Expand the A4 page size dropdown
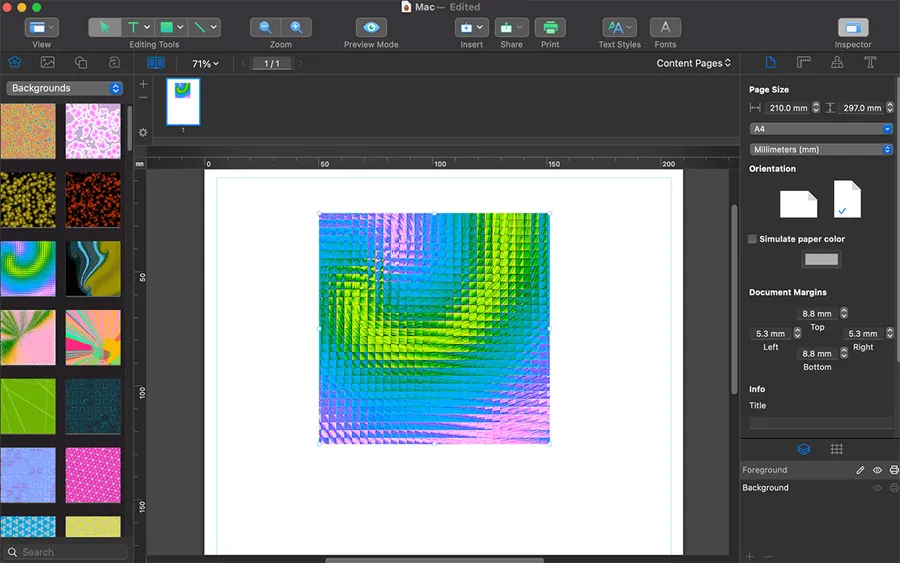Screen dimensions: 900x563 (820, 129)
